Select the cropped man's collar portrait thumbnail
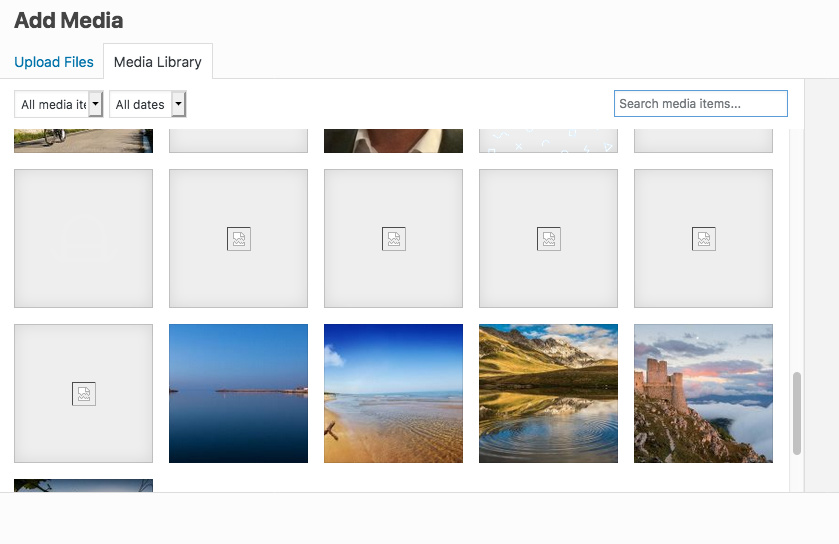 click(393, 140)
